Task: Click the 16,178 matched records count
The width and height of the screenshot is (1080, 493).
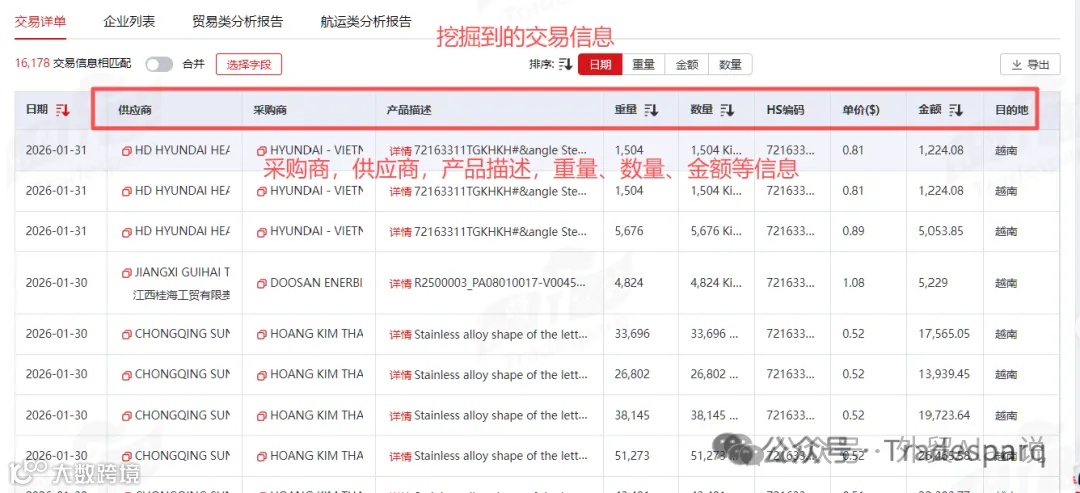Action: (x=32, y=63)
